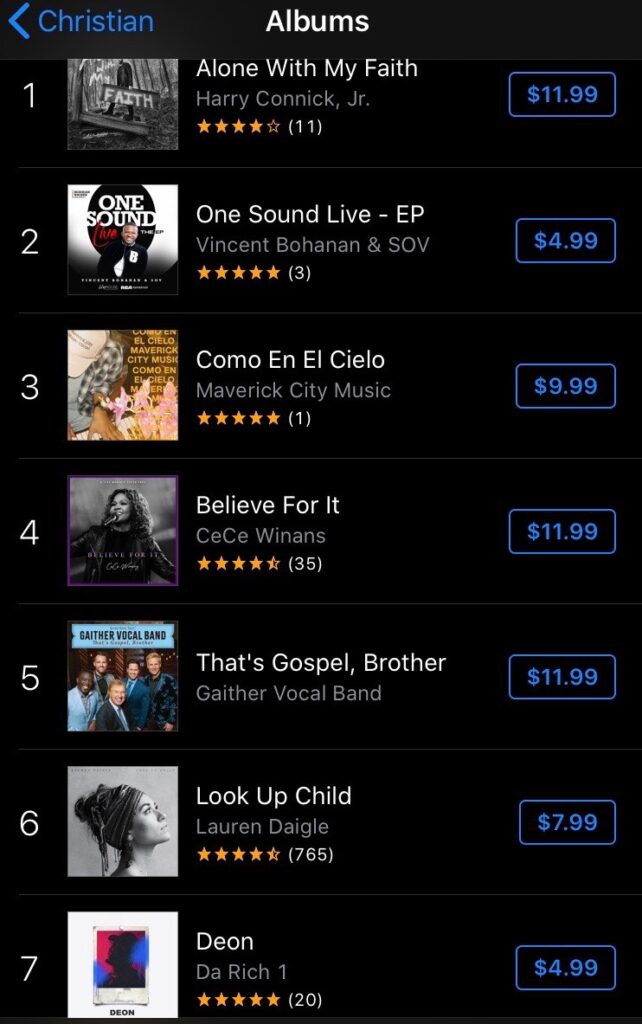642x1024 pixels.
Task: Go back to the Christian genre page
Action: pos(80,21)
